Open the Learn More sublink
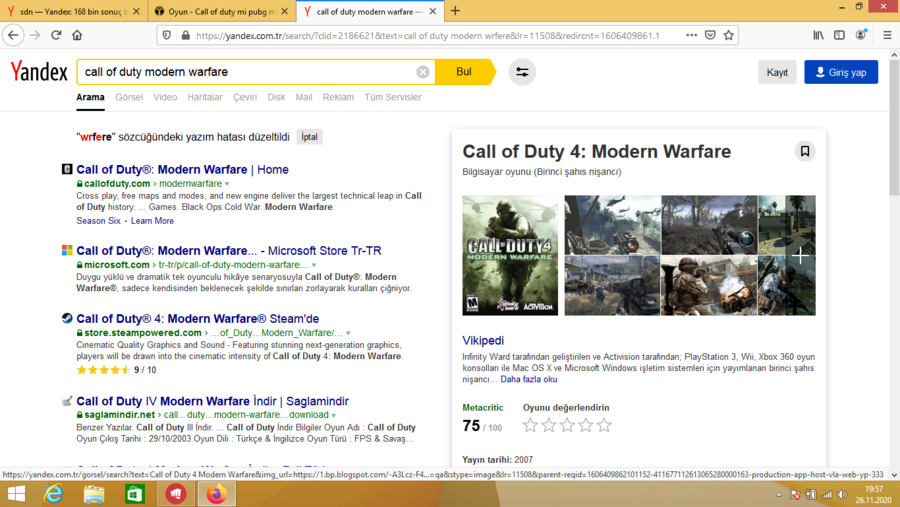 152,221
